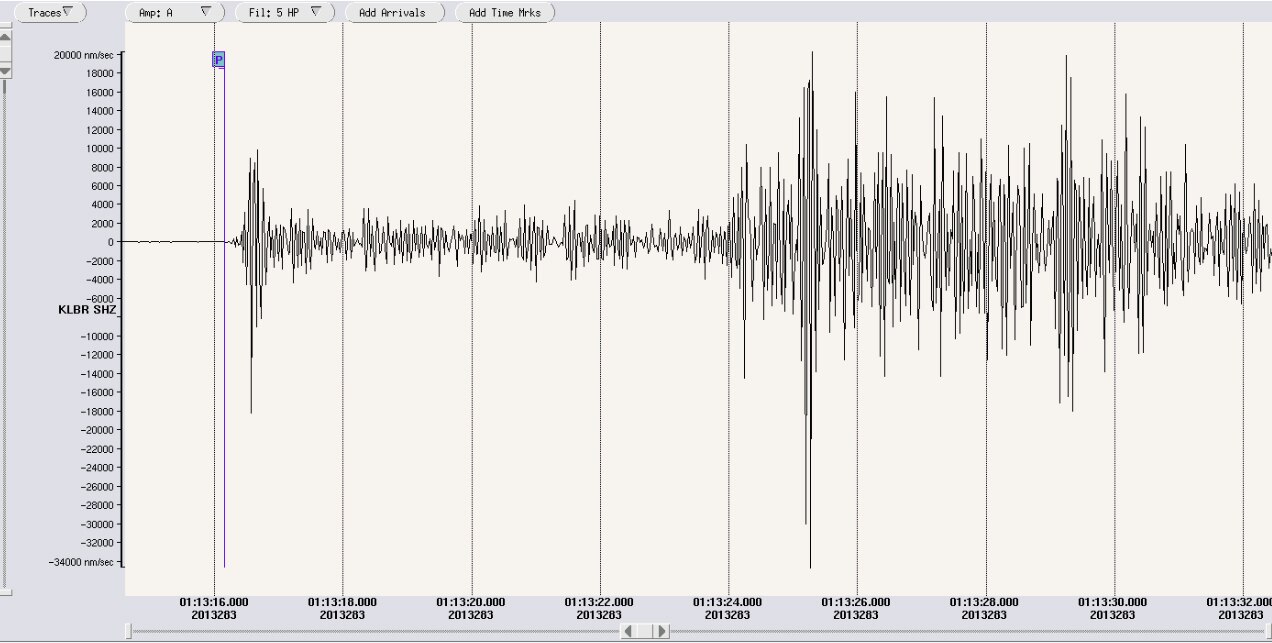Expand the Traces list via its disclosure arrow
This screenshot has width=1272, height=643.
pos(67,9)
